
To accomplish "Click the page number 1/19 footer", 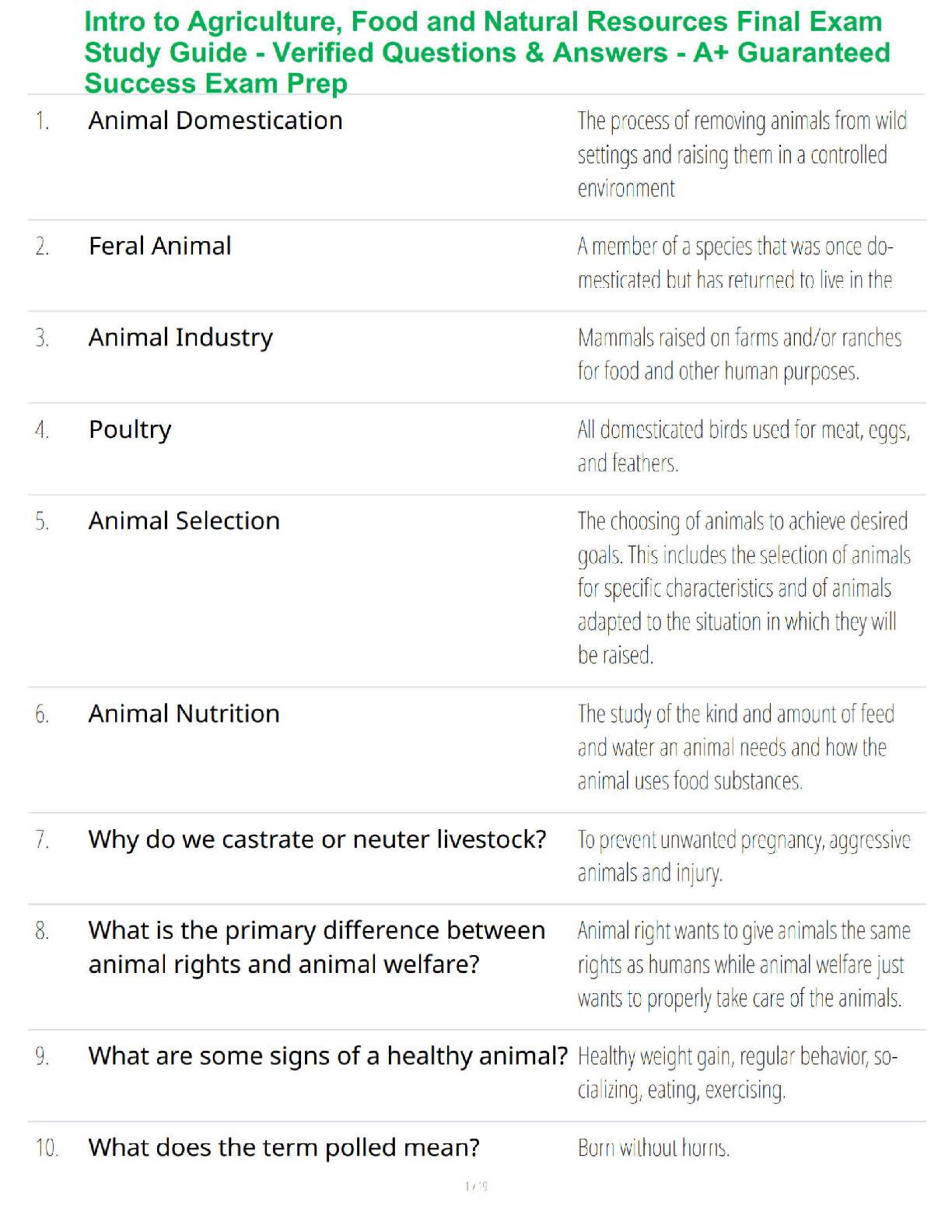I will point(476,1186).
